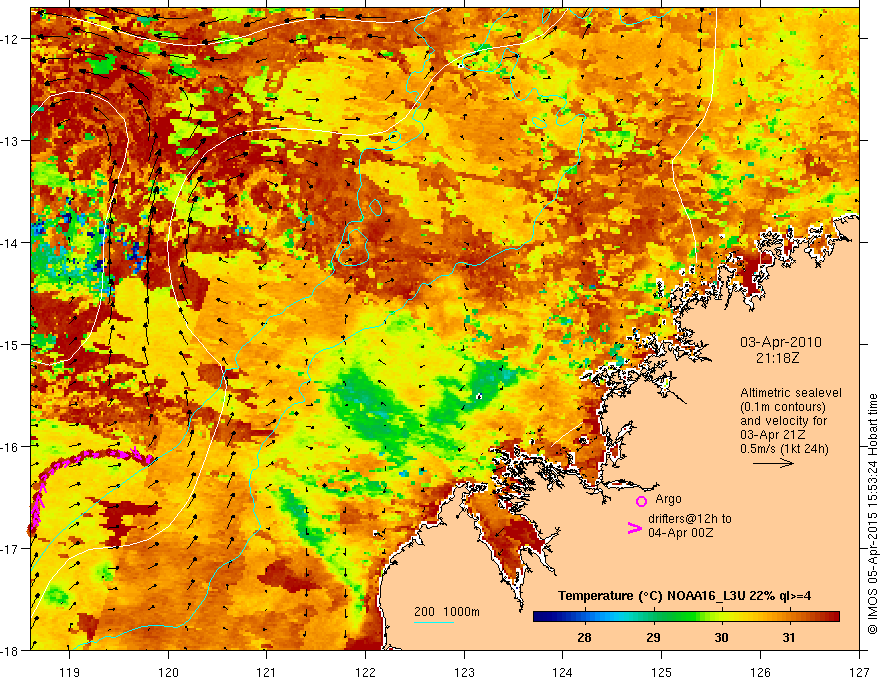
Task: Click the latitude axis label -17
Action: pos(11,548)
